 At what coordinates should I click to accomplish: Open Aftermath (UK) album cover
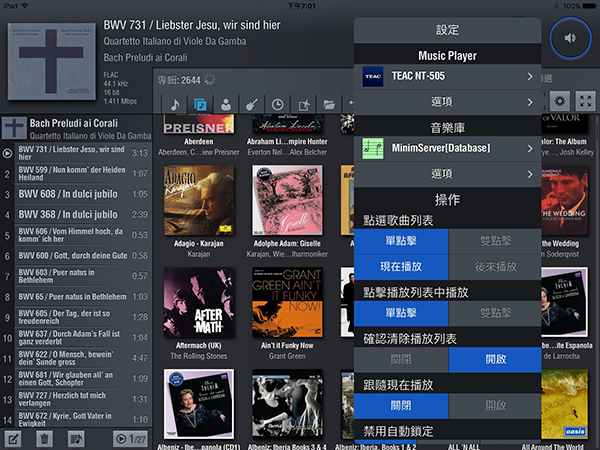[x=199, y=302]
